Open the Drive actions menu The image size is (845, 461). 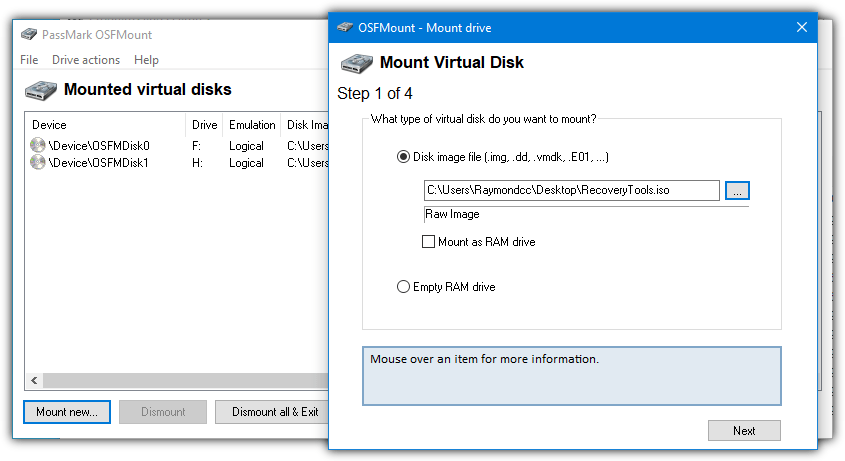(86, 60)
